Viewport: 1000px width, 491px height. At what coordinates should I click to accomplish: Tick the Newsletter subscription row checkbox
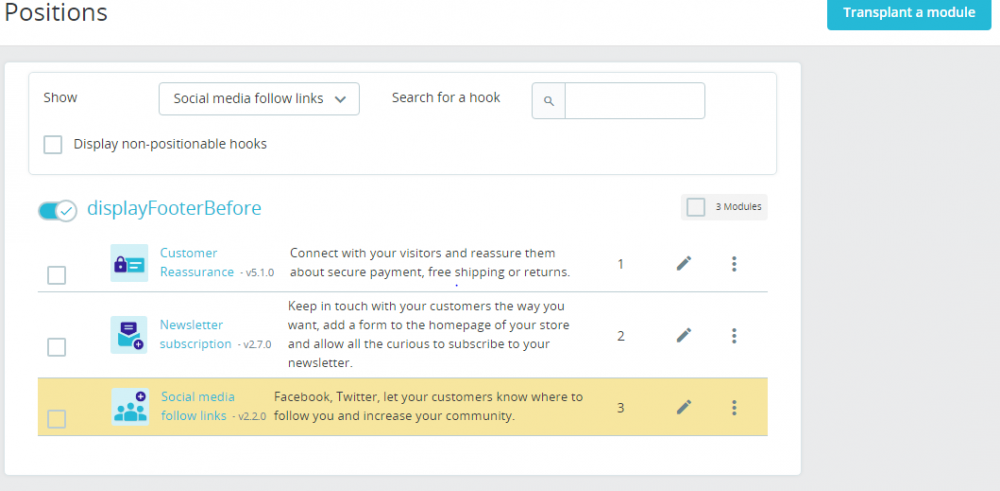pos(57,347)
